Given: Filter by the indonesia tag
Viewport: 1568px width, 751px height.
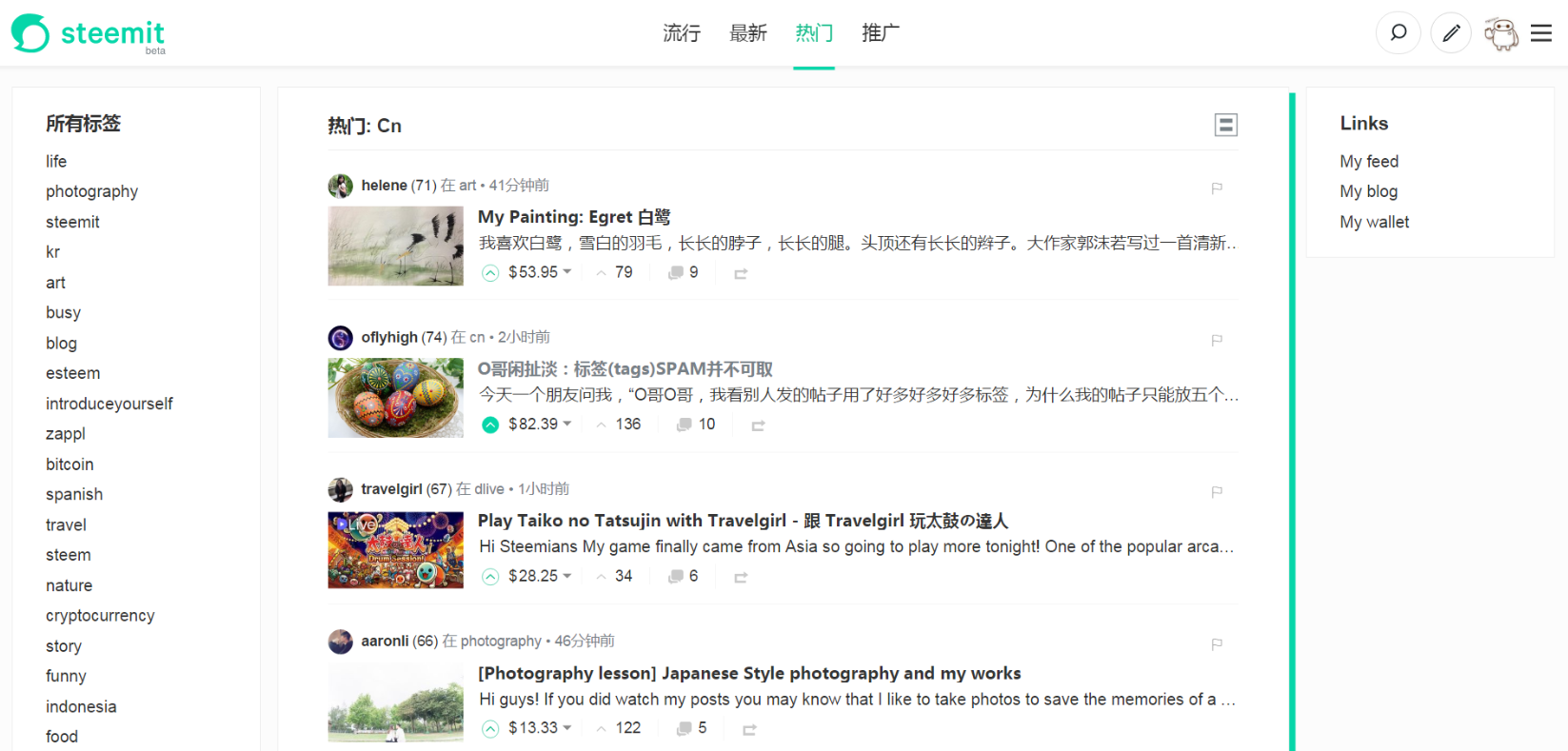Looking at the screenshot, I should click(x=81, y=706).
